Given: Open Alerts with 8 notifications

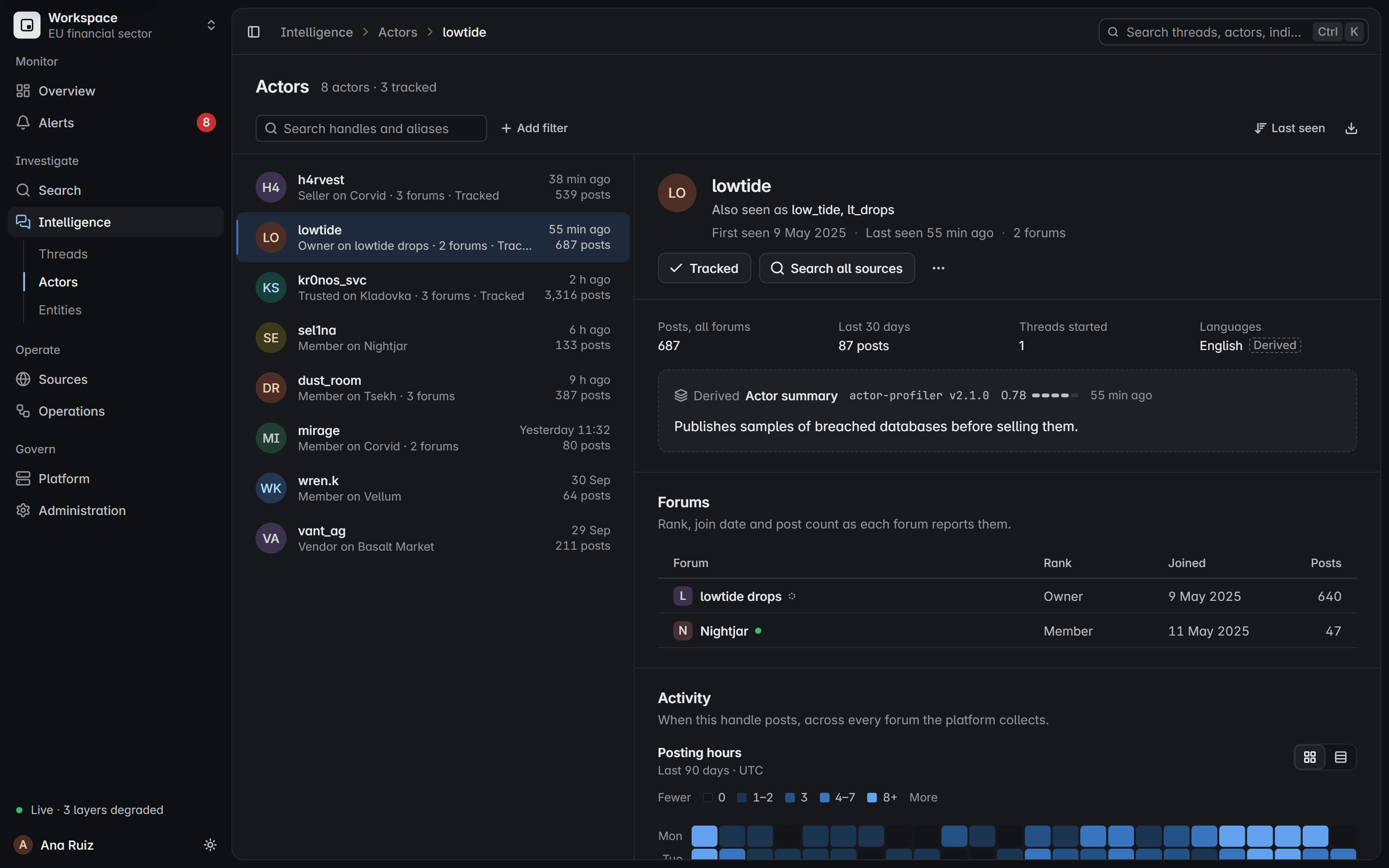Looking at the screenshot, I should click(x=115, y=123).
